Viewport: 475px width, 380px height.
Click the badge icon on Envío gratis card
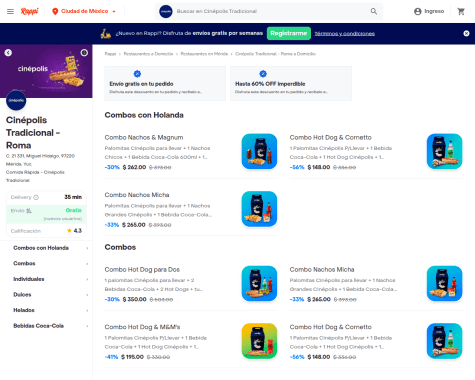tap(137, 74)
